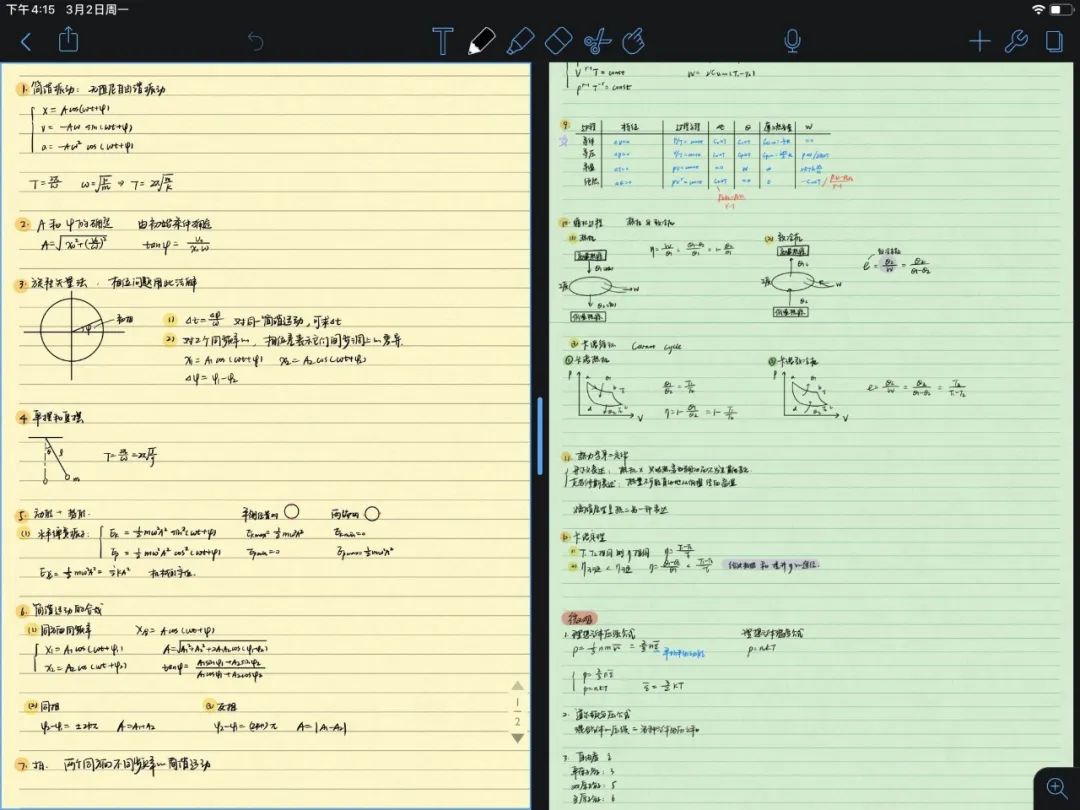This screenshot has width=1080, height=810.
Task: Open the magnifier zoom writing box
Action: point(1056,787)
